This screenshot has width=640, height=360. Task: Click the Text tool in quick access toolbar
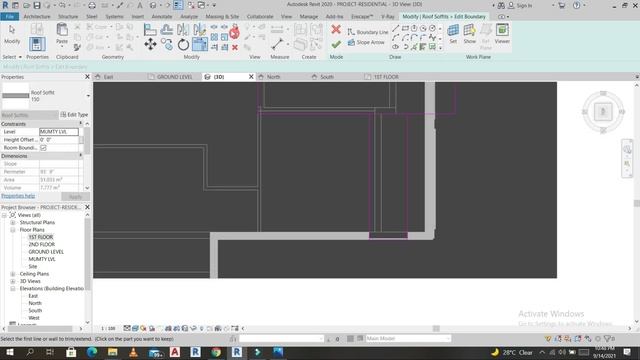coord(140,5)
